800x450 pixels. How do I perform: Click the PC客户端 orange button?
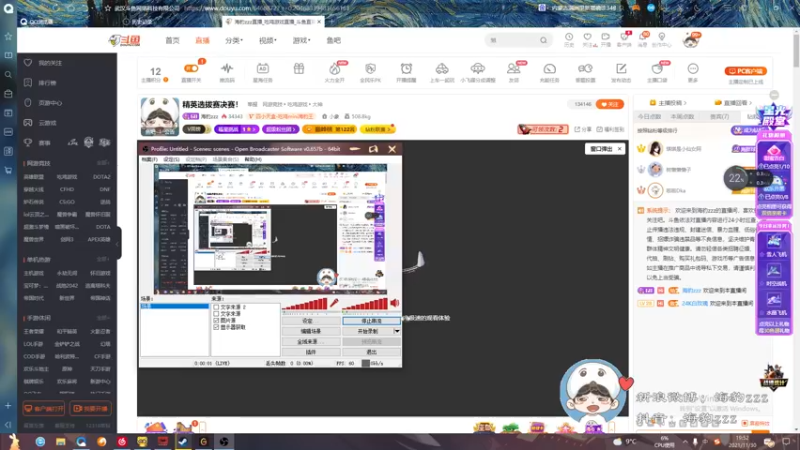pyautogui.click(x=745, y=71)
